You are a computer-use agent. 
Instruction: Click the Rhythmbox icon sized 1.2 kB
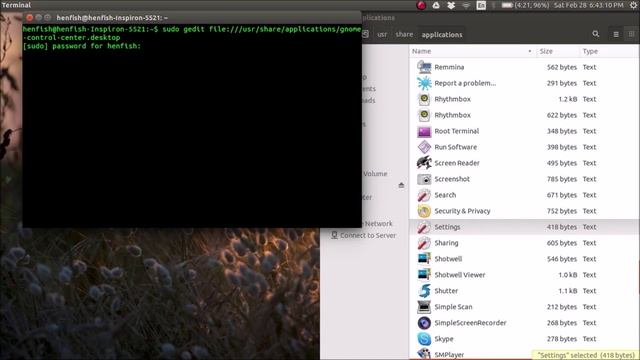[424, 99]
